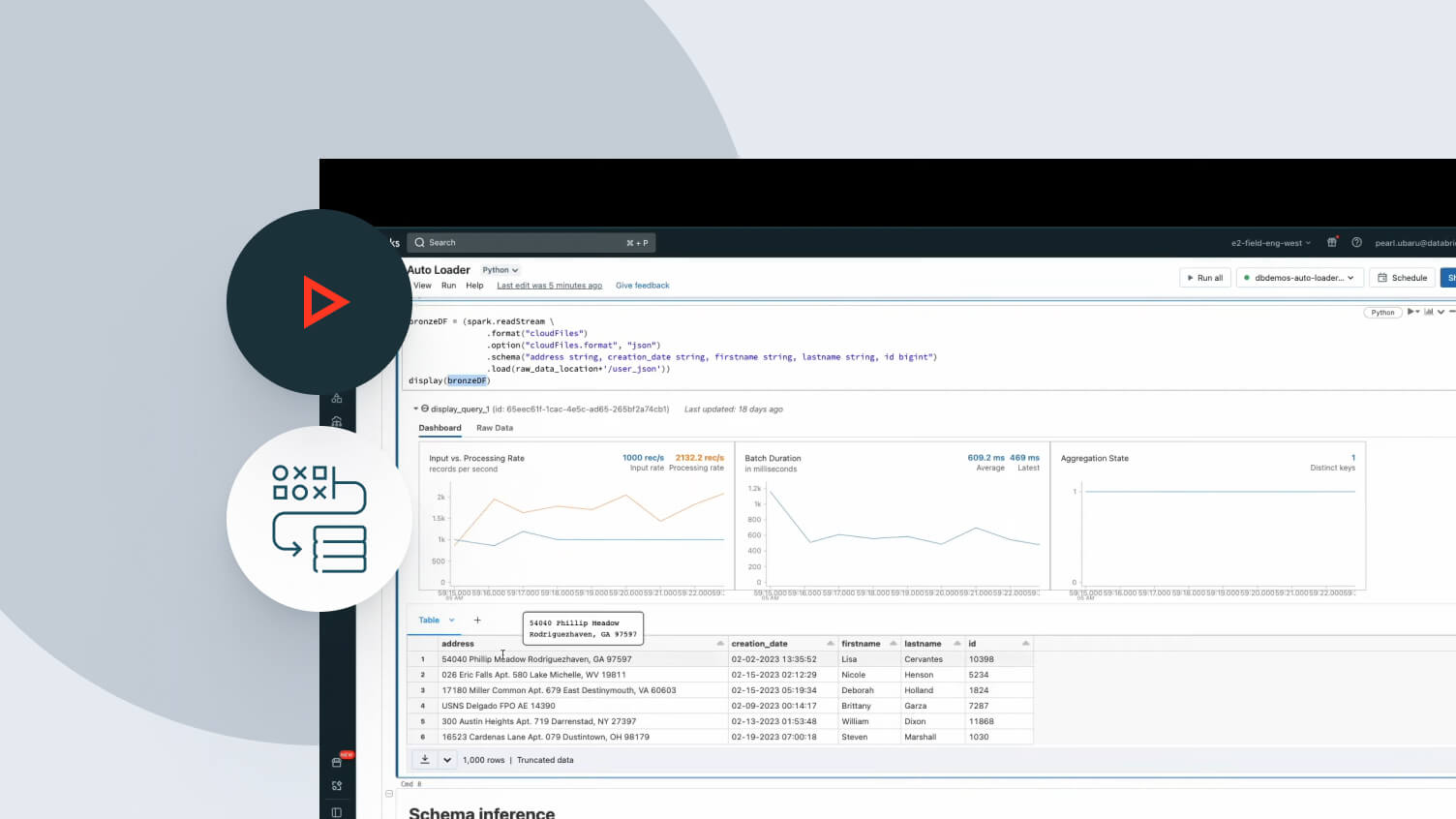
Task: Open the Help menu
Action: (474, 286)
